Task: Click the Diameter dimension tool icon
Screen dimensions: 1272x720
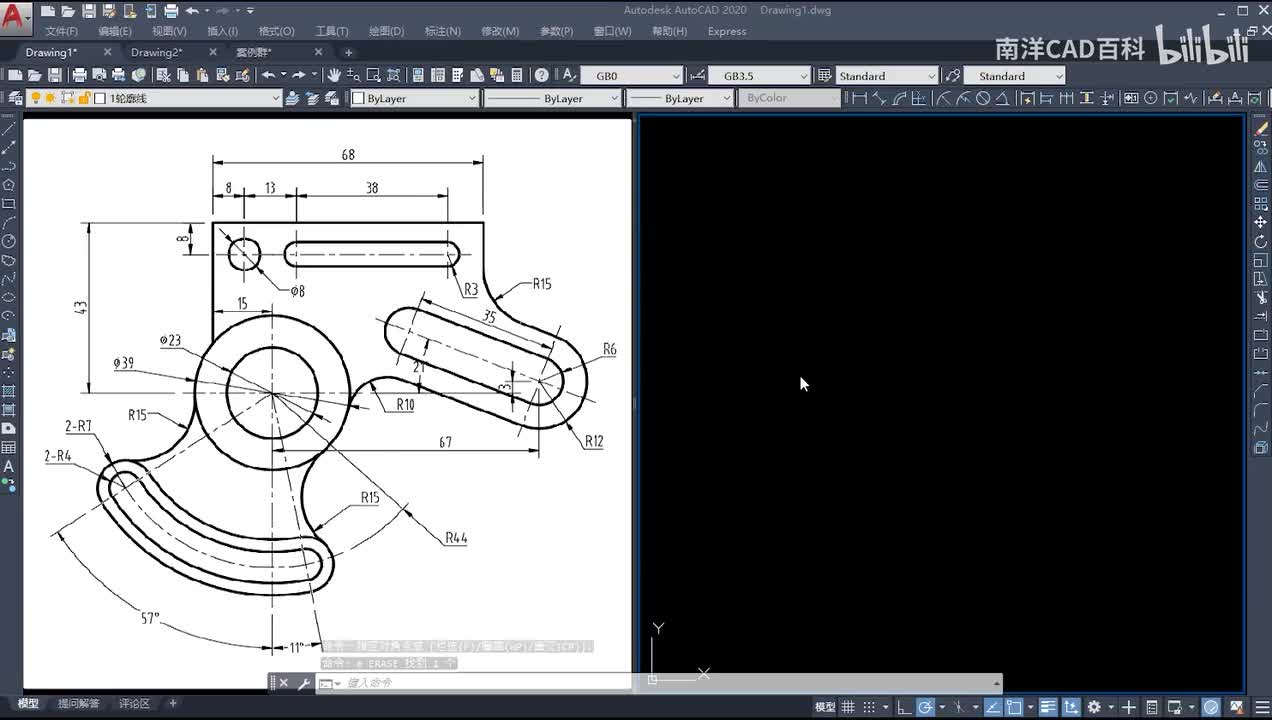Action: tap(983, 98)
